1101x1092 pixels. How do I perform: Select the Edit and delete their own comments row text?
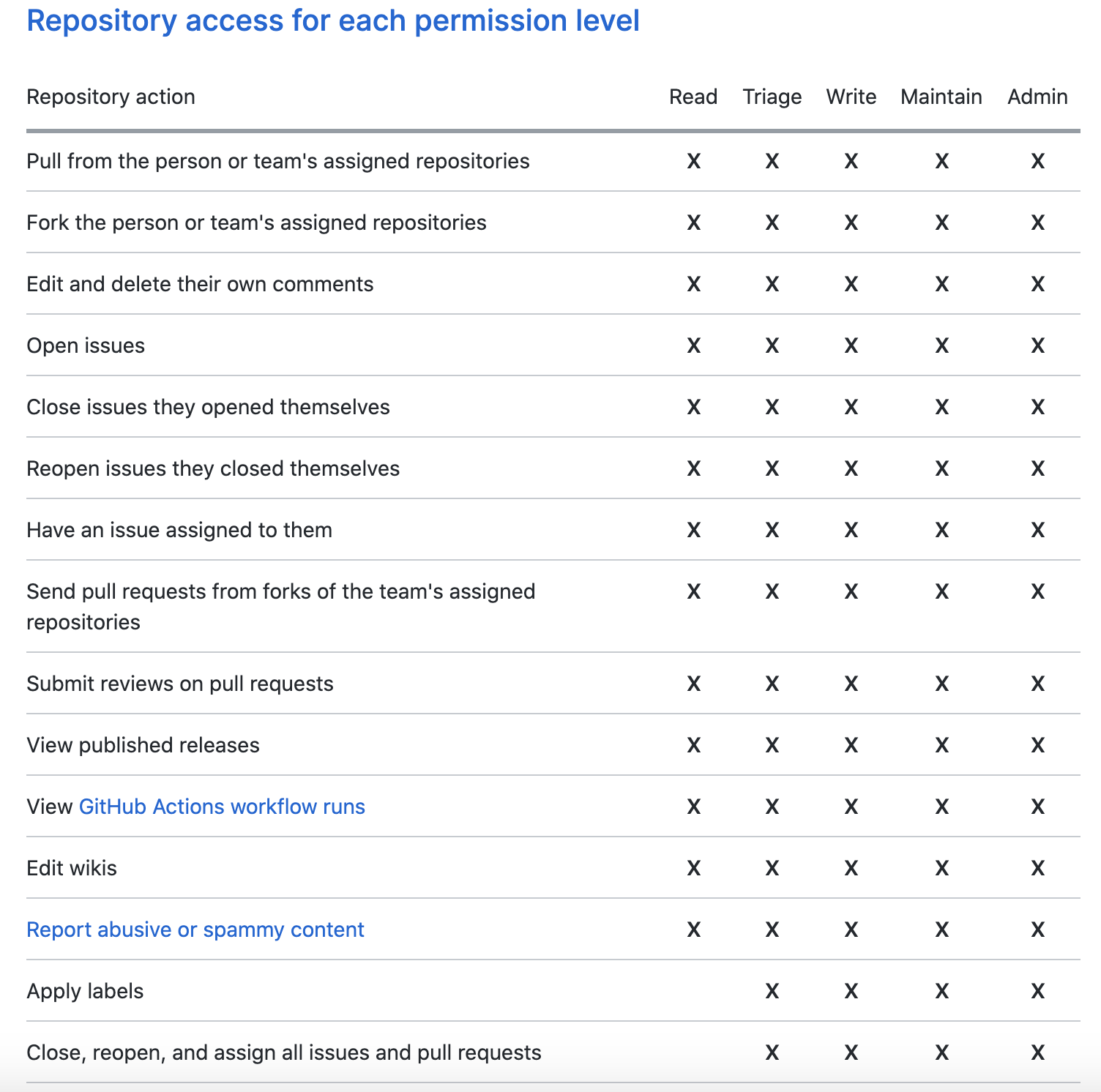200,284
